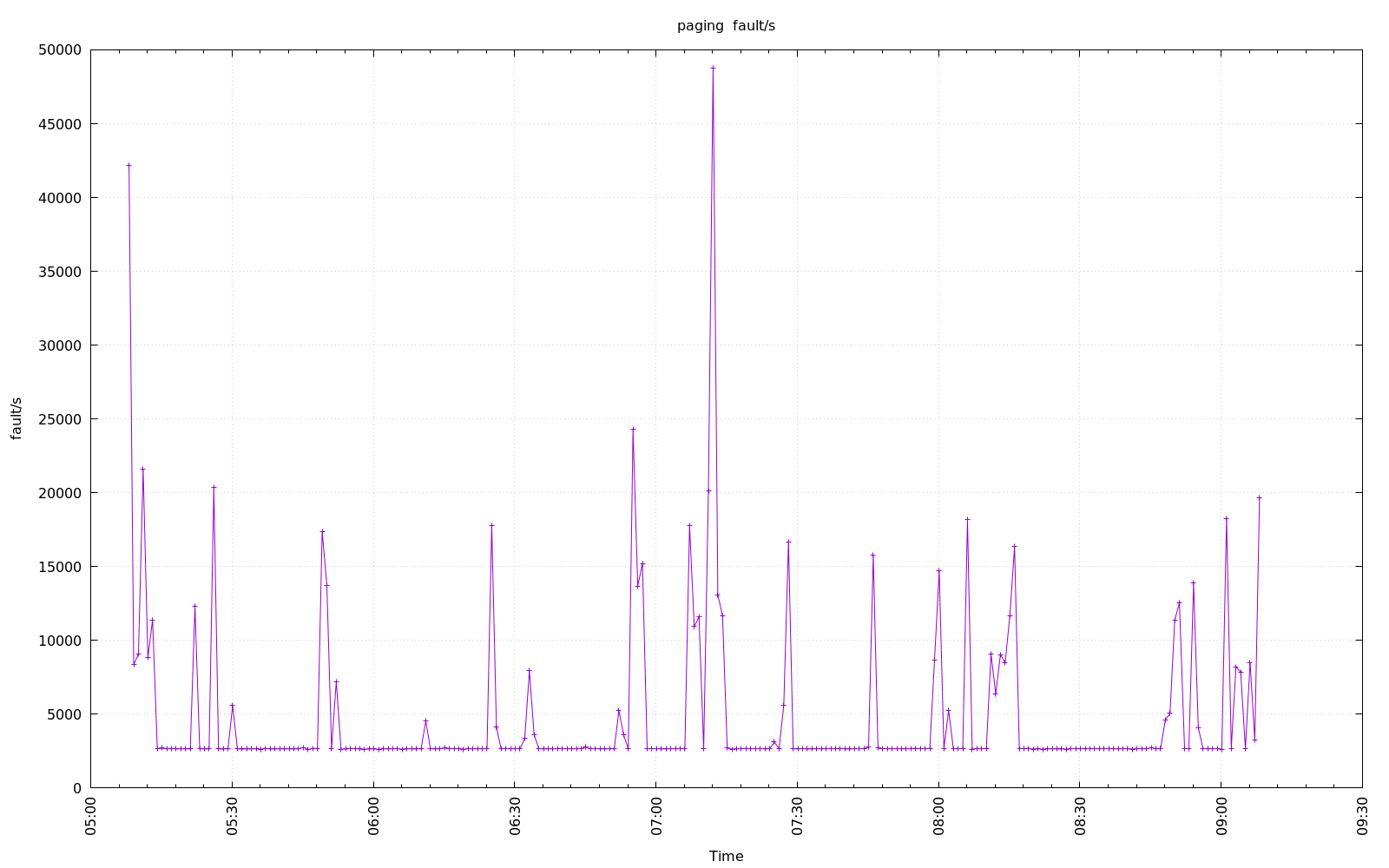Click the 25000 y-axis tick label

[x=60, y=419]
